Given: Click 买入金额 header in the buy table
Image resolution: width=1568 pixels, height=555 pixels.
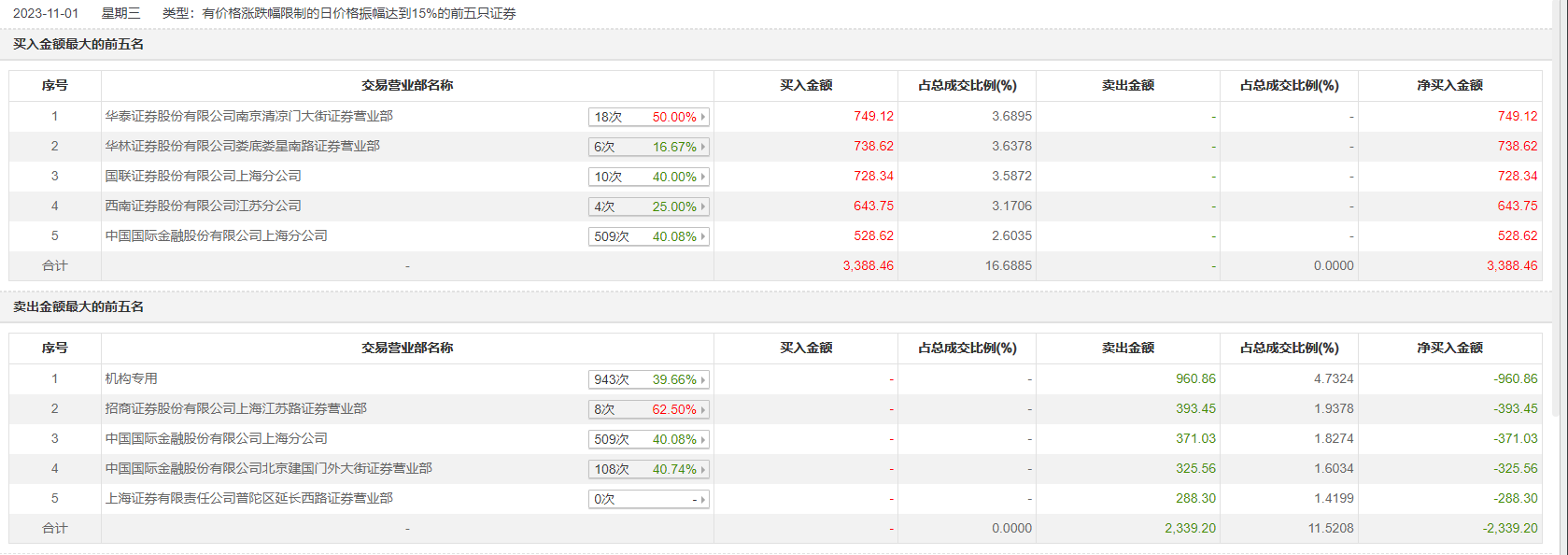Looking at the screenshot, I should point(805,86).
